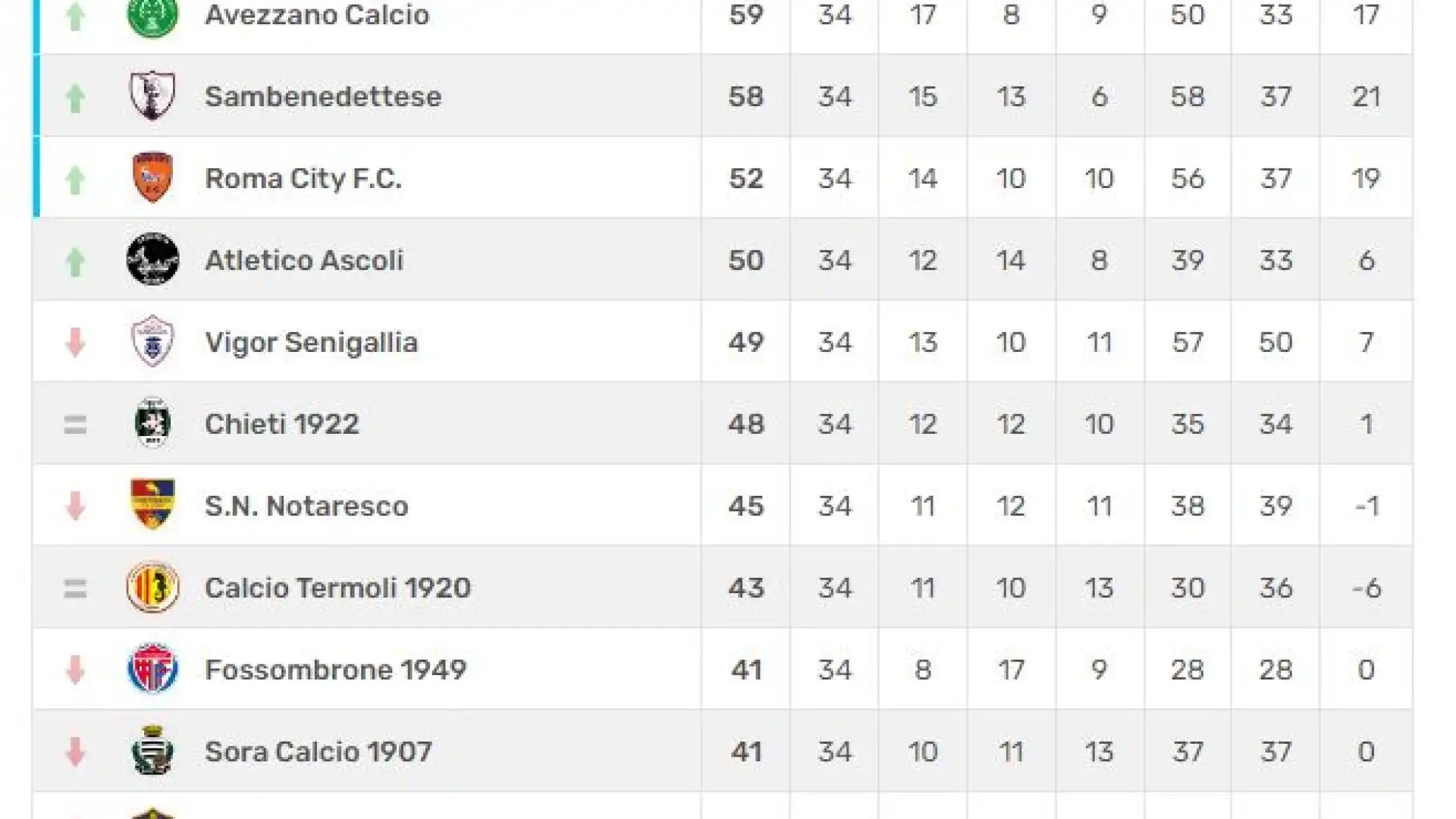Screen dimensions: 1456x819
Task: Open the Fossombrone 1949 team name
Action: (x=335, y=670)
